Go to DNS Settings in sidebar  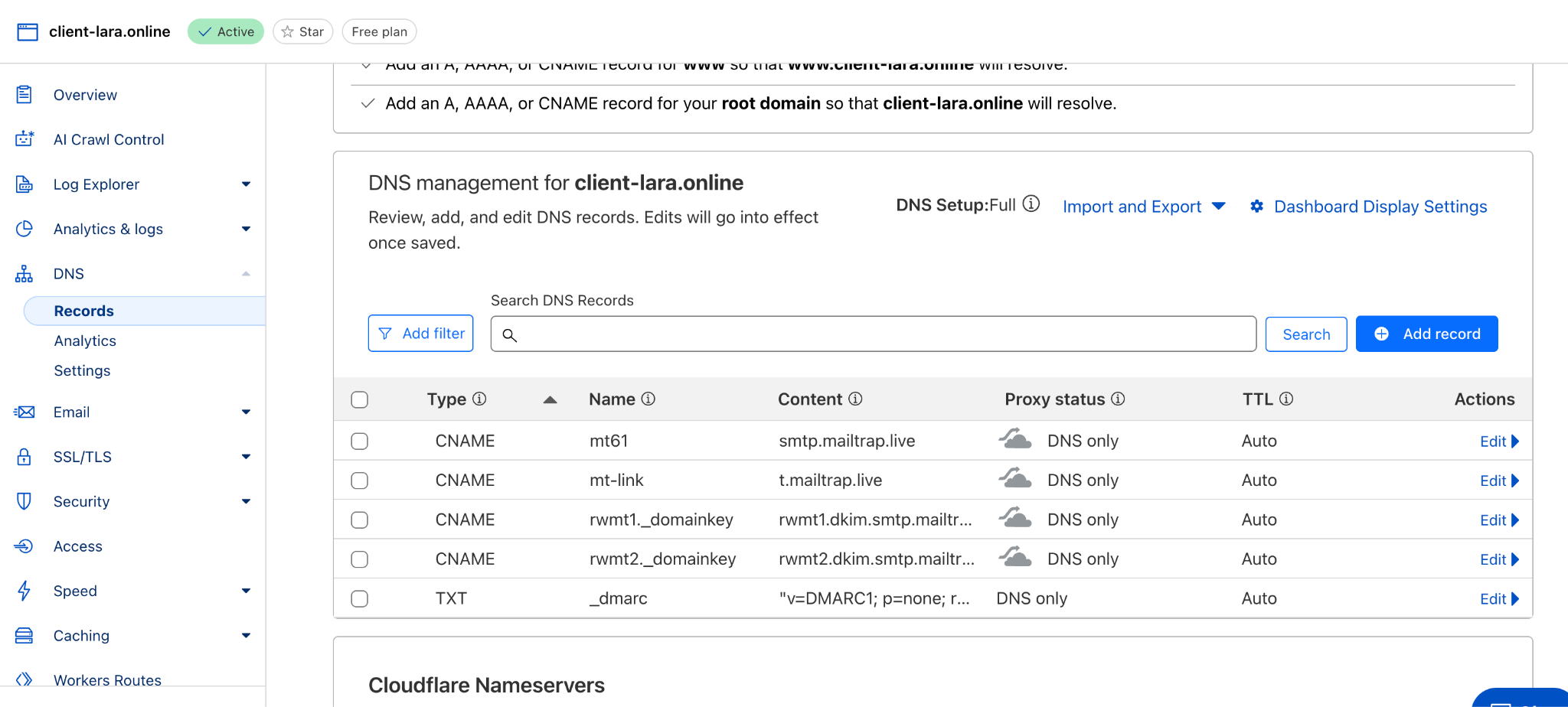(82, 371)
